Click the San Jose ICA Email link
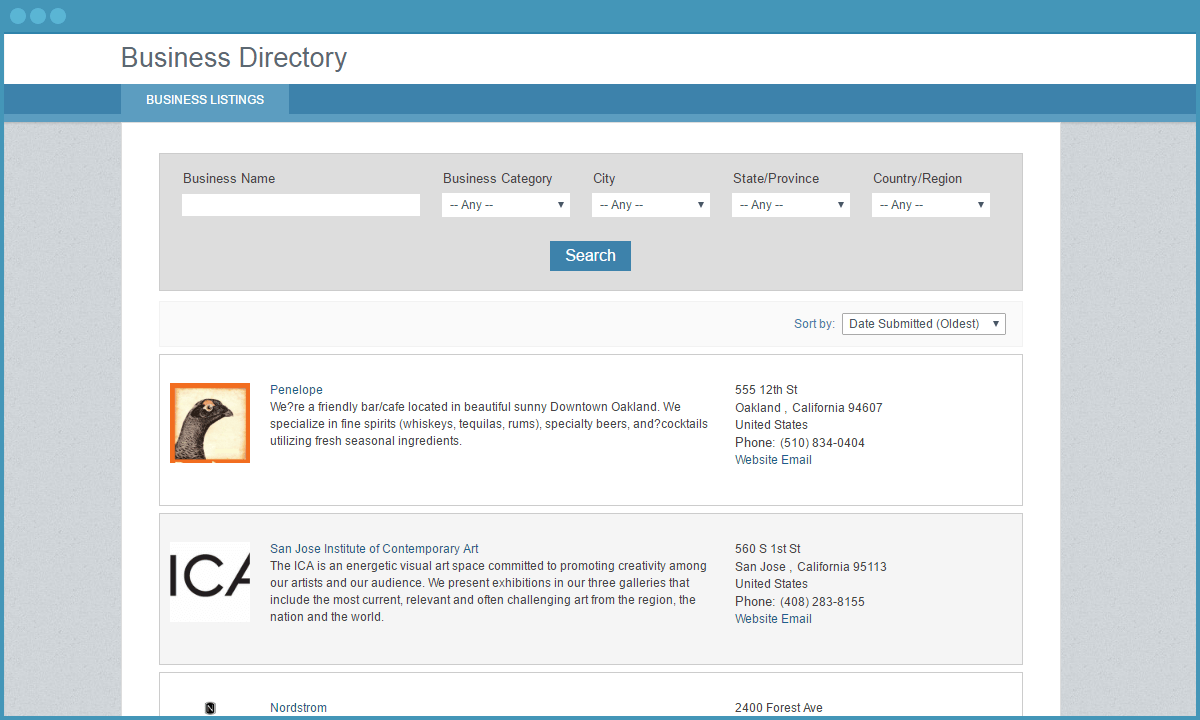 click(797, 619)
